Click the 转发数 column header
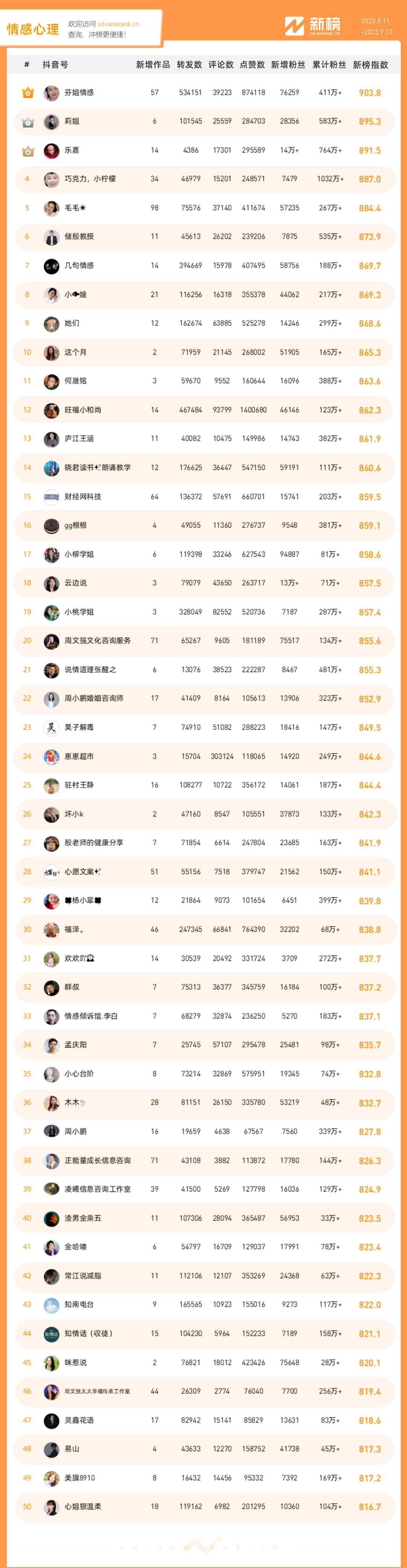407x1568 pixels. 189,65
